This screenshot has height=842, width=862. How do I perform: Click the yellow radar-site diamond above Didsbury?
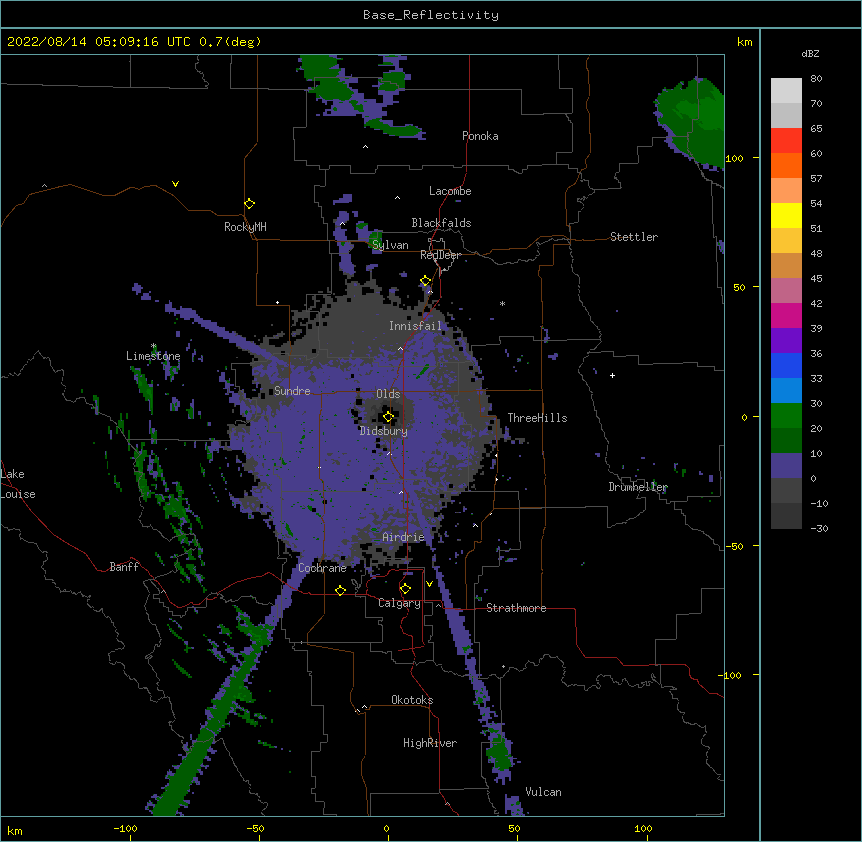[x=388, y=417]
